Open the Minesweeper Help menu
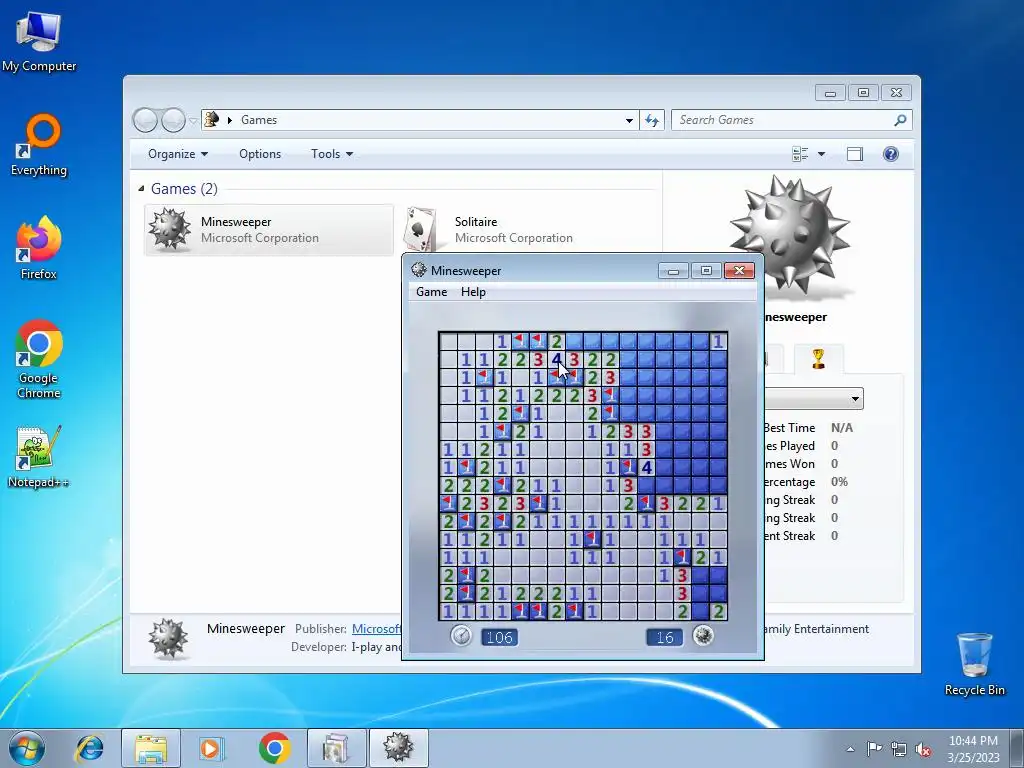This screenshot has height=768, width=1024. [473, 292]
